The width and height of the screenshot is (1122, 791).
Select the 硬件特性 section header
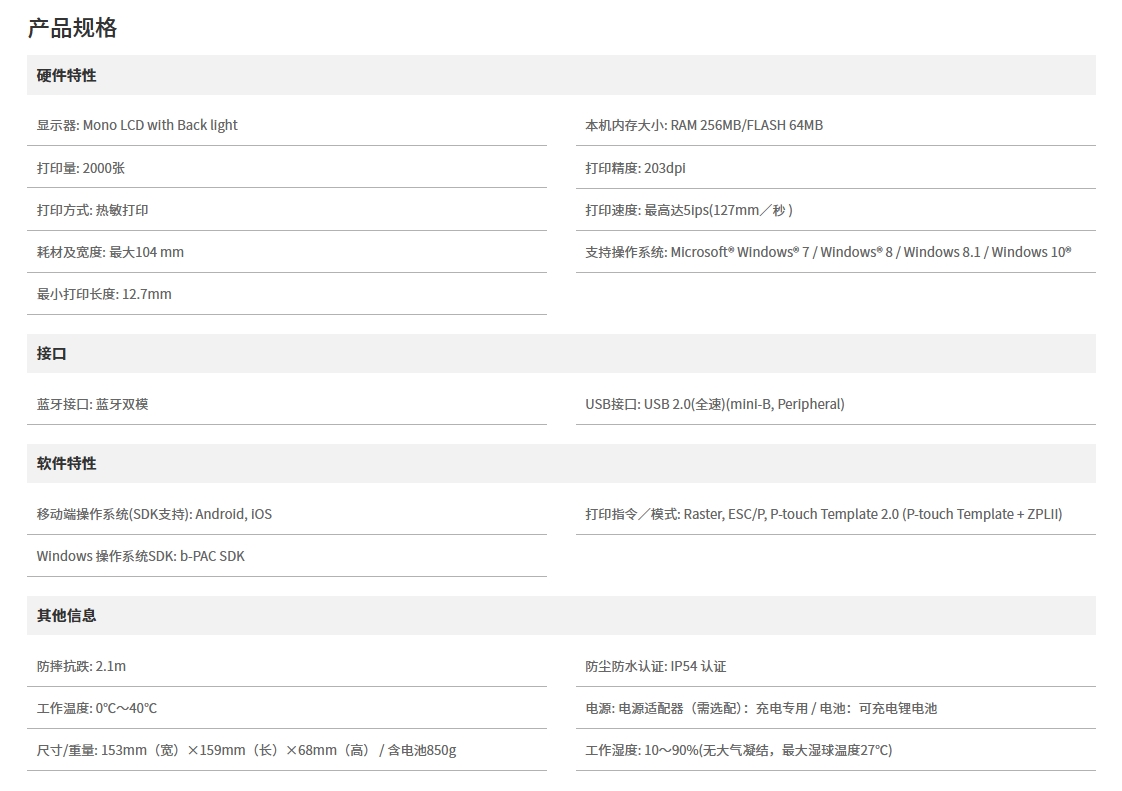[66, 75]
